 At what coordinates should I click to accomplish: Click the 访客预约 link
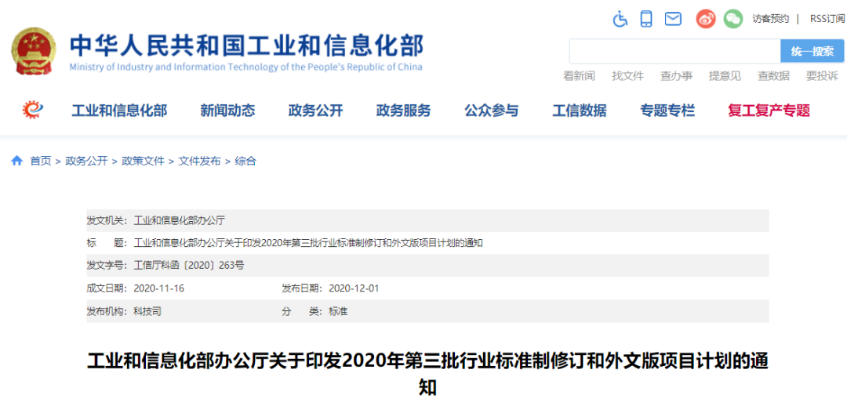point(771,19)
